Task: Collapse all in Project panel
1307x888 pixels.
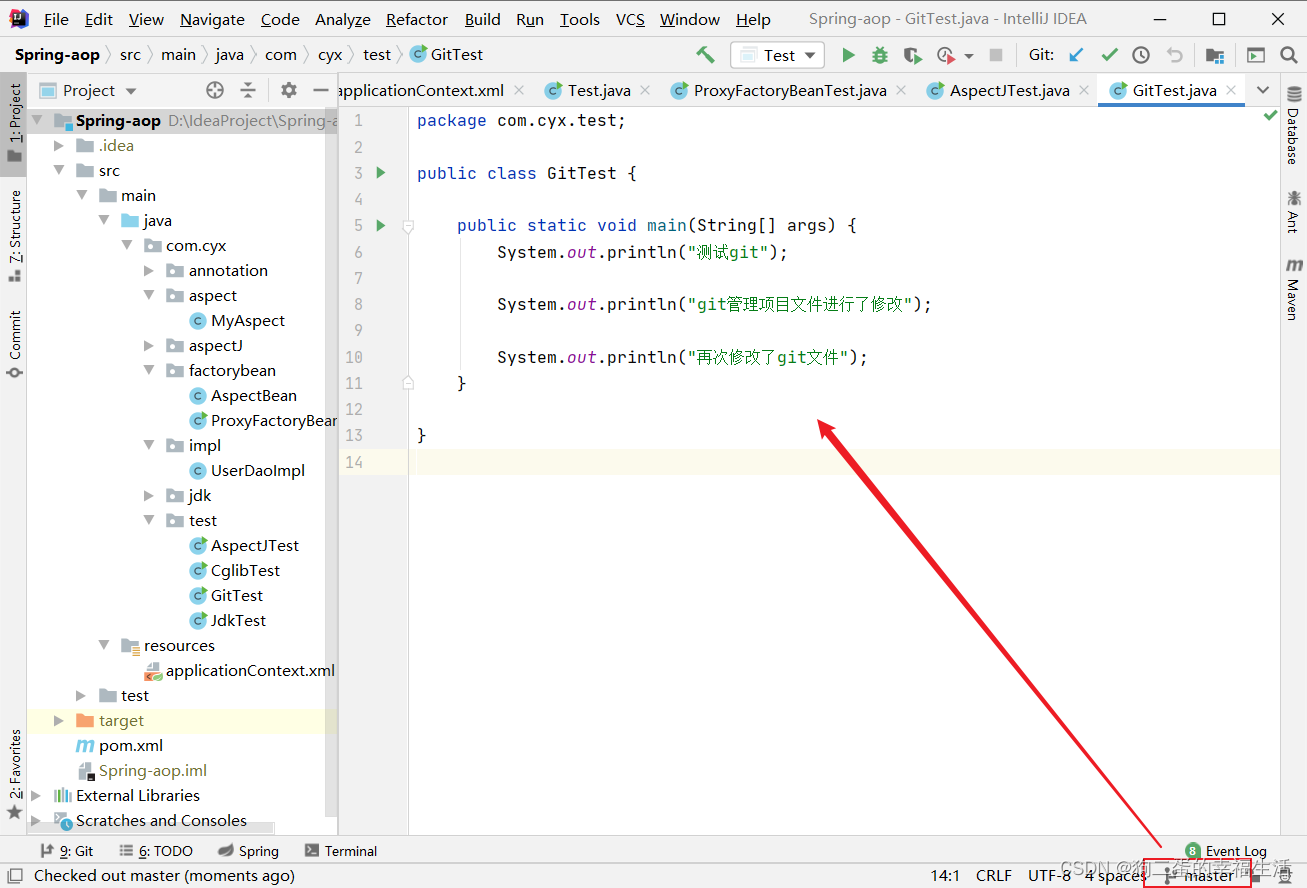Action: click(x=248, y=90)
